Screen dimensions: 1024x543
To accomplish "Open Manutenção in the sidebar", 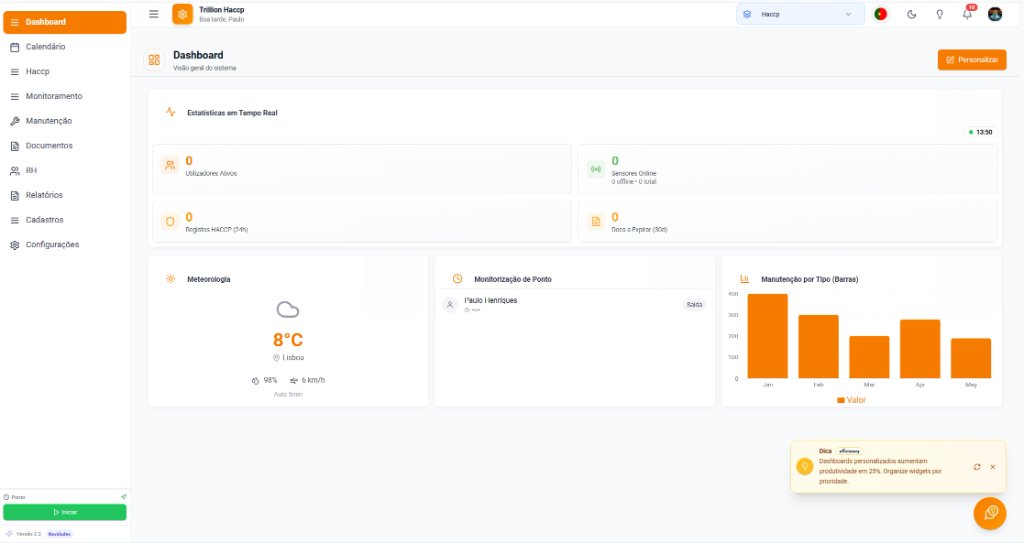I will (x=65, y=121).
